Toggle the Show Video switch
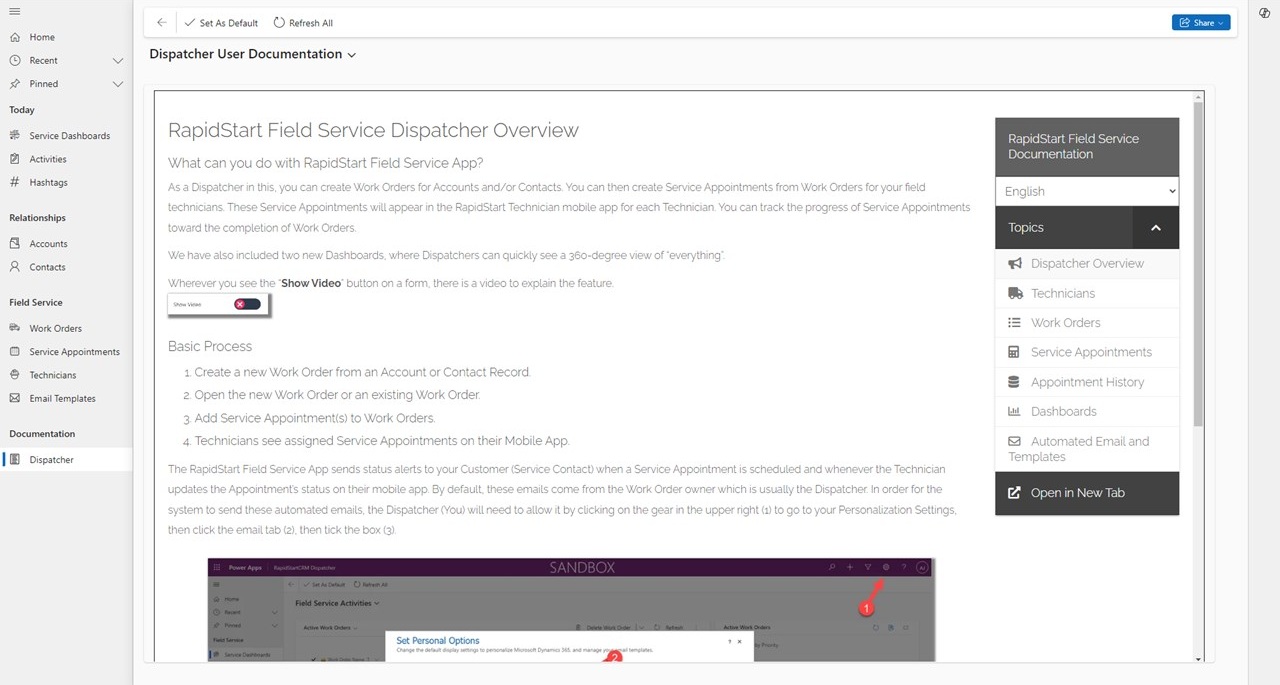1280x685 pixels. [x=247, y=304]
